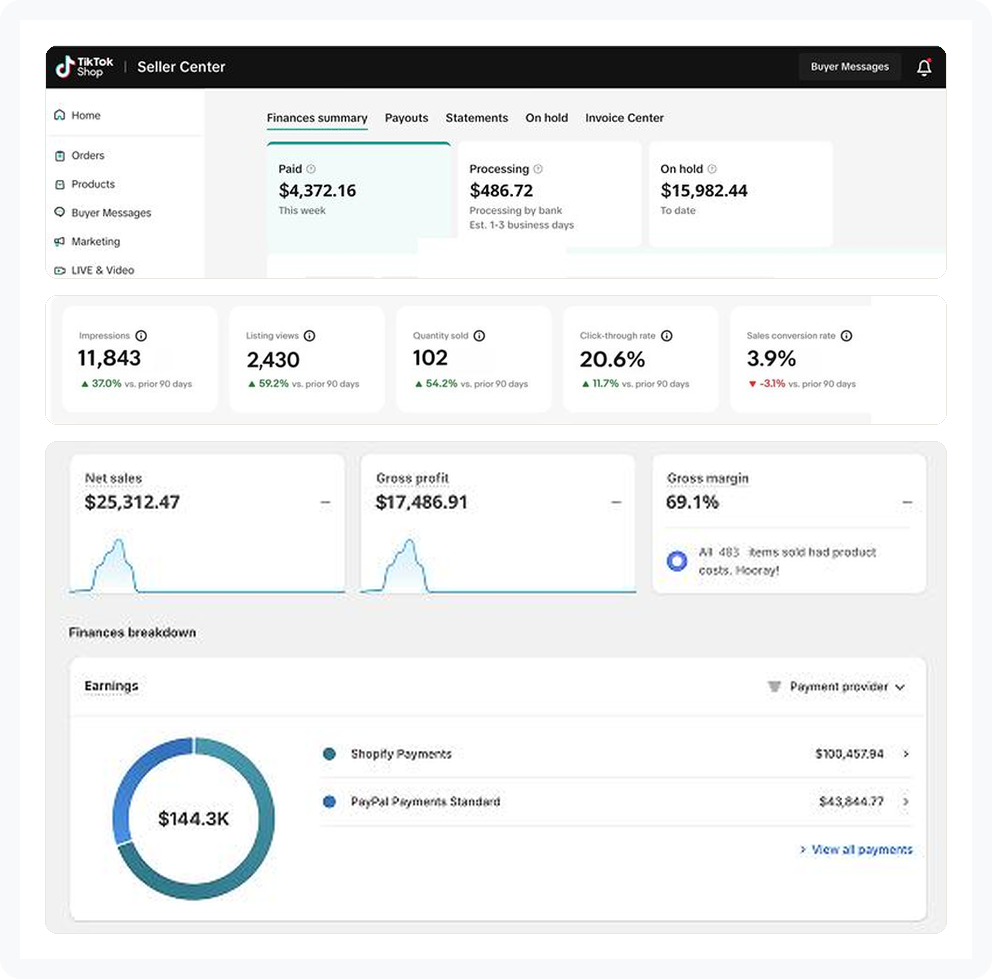
Task: Select the Finances summary tab
Action: point(317,118)
